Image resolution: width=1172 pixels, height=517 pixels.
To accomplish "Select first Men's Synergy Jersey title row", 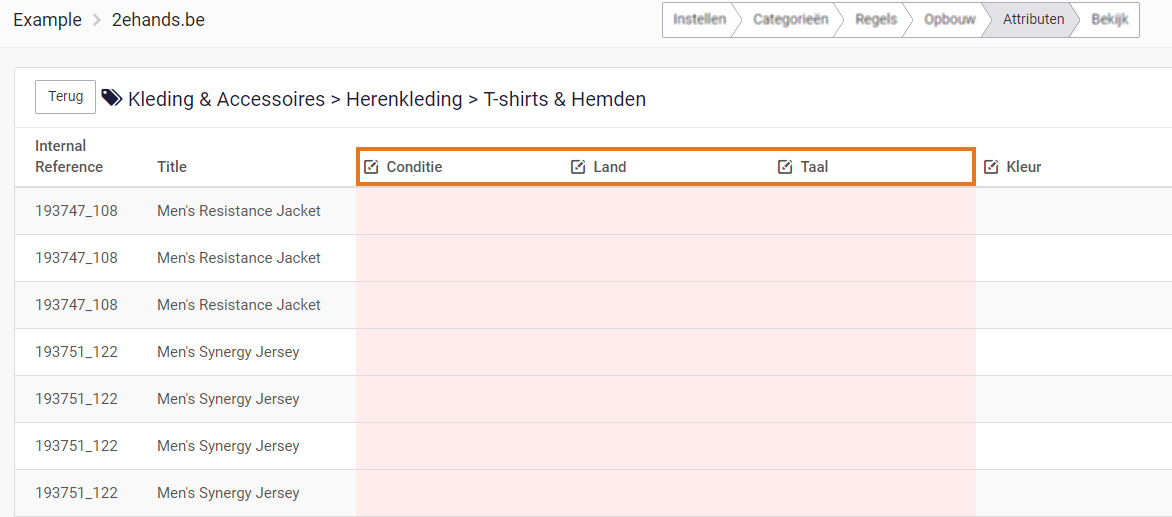I will [228, 352].
